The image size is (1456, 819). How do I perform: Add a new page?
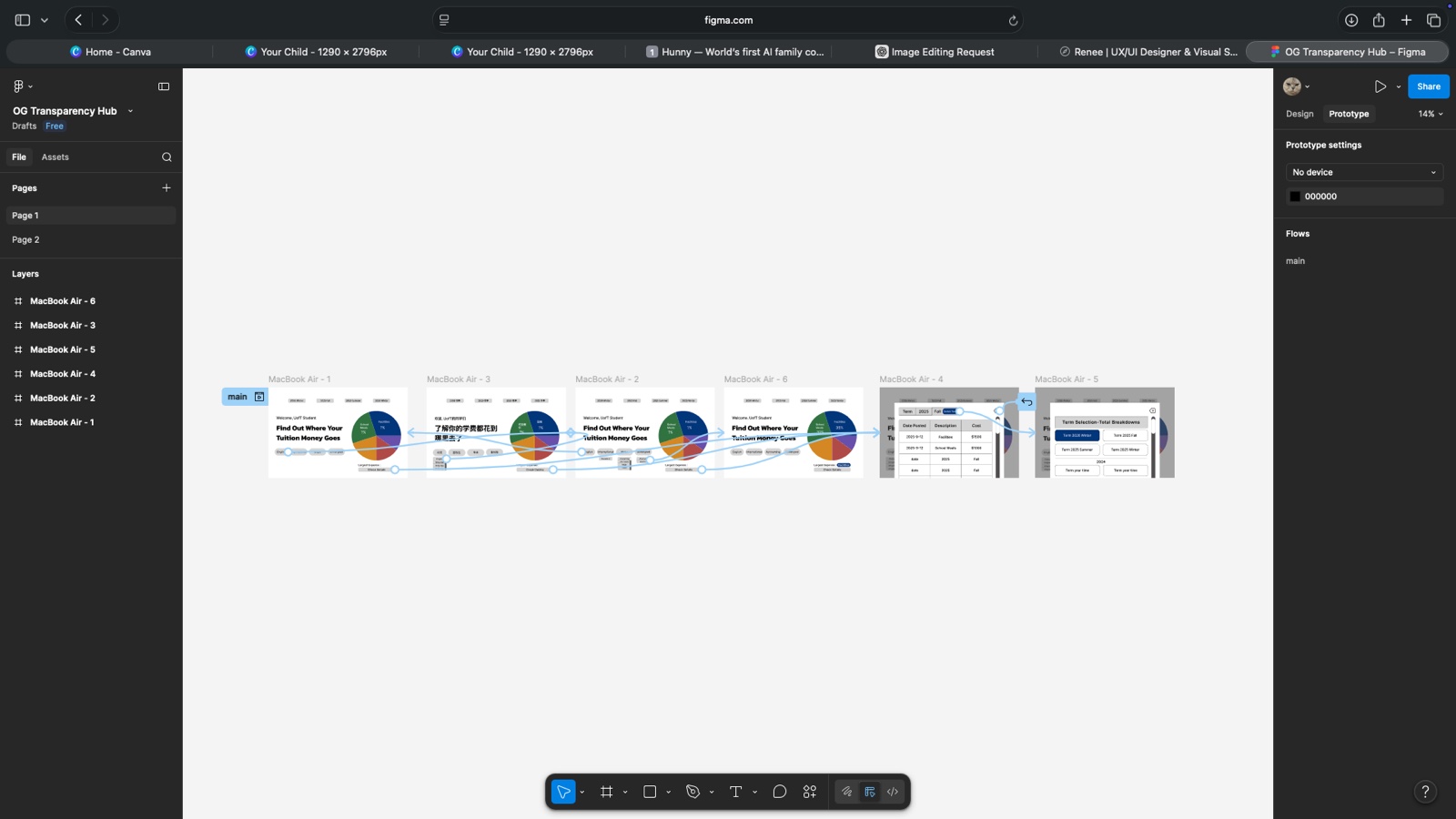click(167, 188)
